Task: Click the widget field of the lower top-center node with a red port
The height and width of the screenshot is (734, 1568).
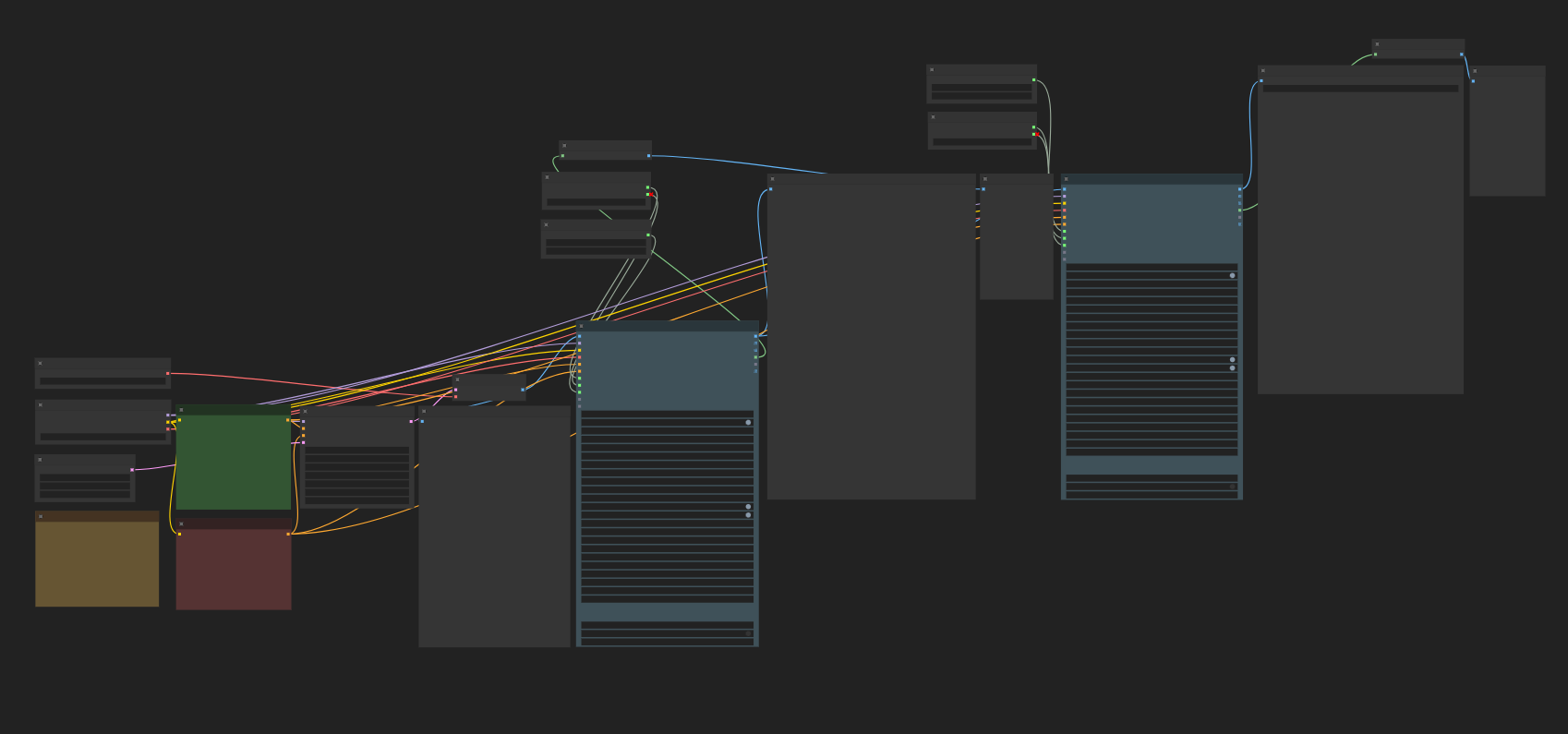Action: tap(982, 142)
